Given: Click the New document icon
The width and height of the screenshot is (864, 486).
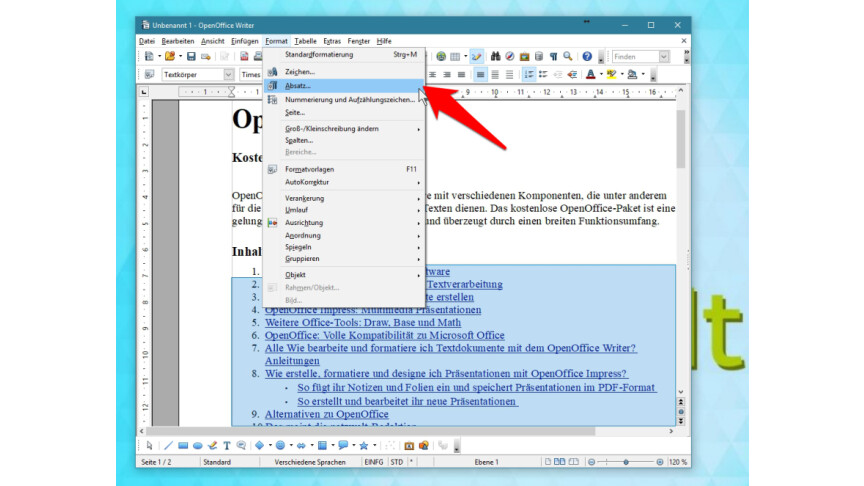Looking at the screenshot, I should 149,56.
